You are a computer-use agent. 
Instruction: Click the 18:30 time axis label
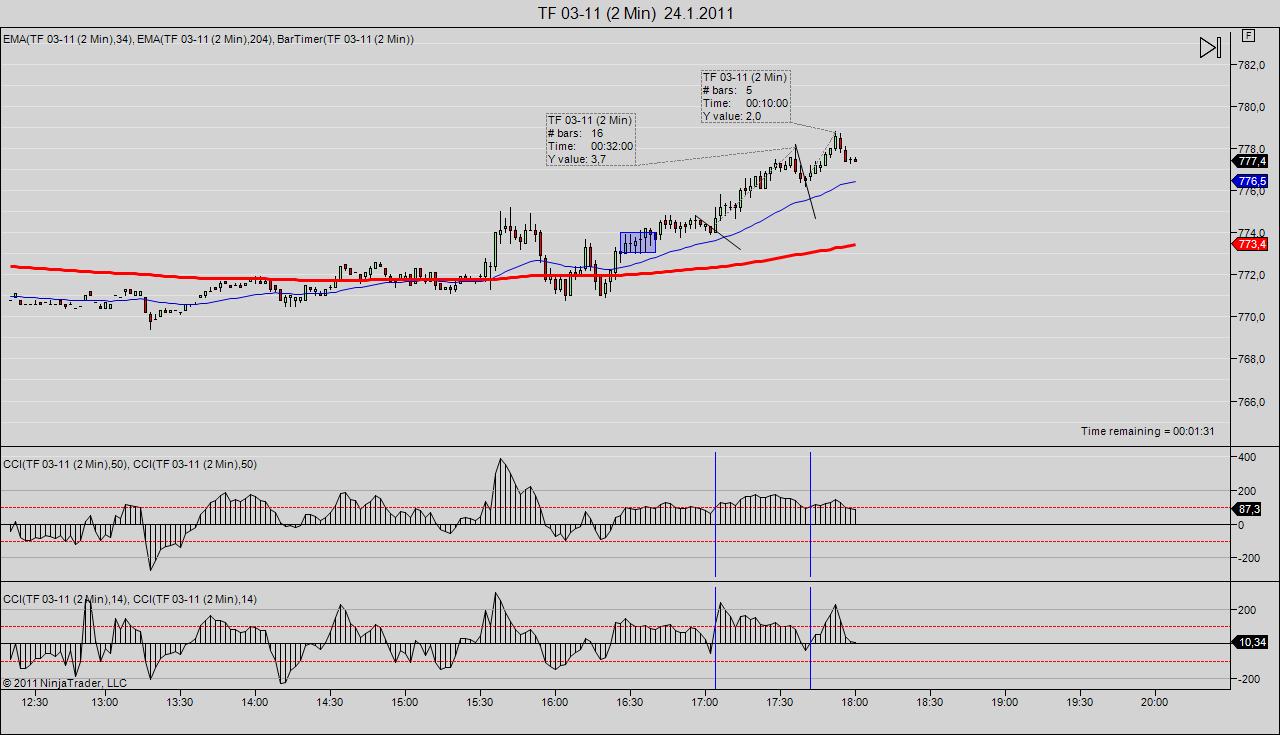click(x=930, y=702)
